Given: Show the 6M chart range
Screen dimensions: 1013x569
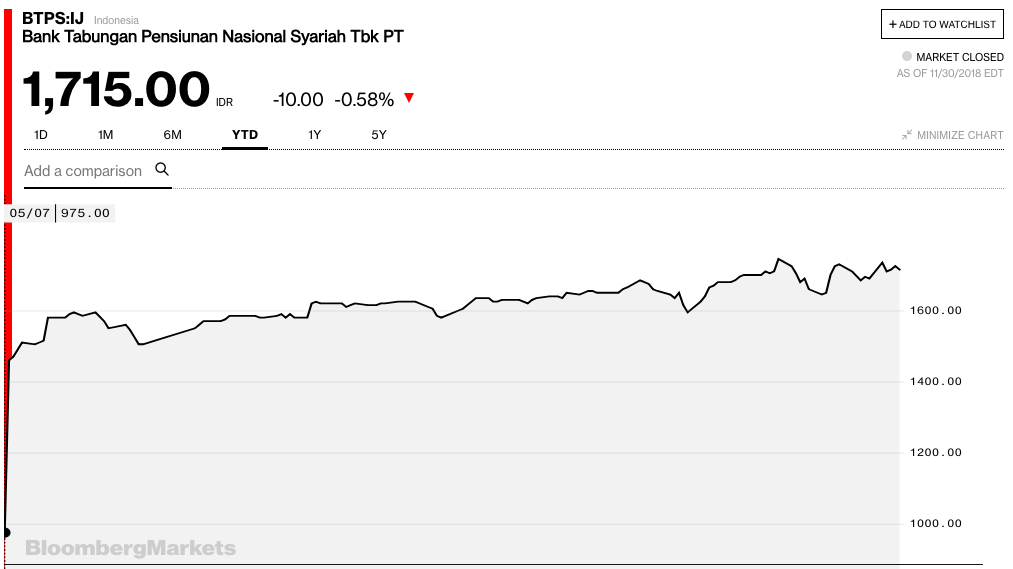Looking at the screenshot, I should [x=173, y=134].
